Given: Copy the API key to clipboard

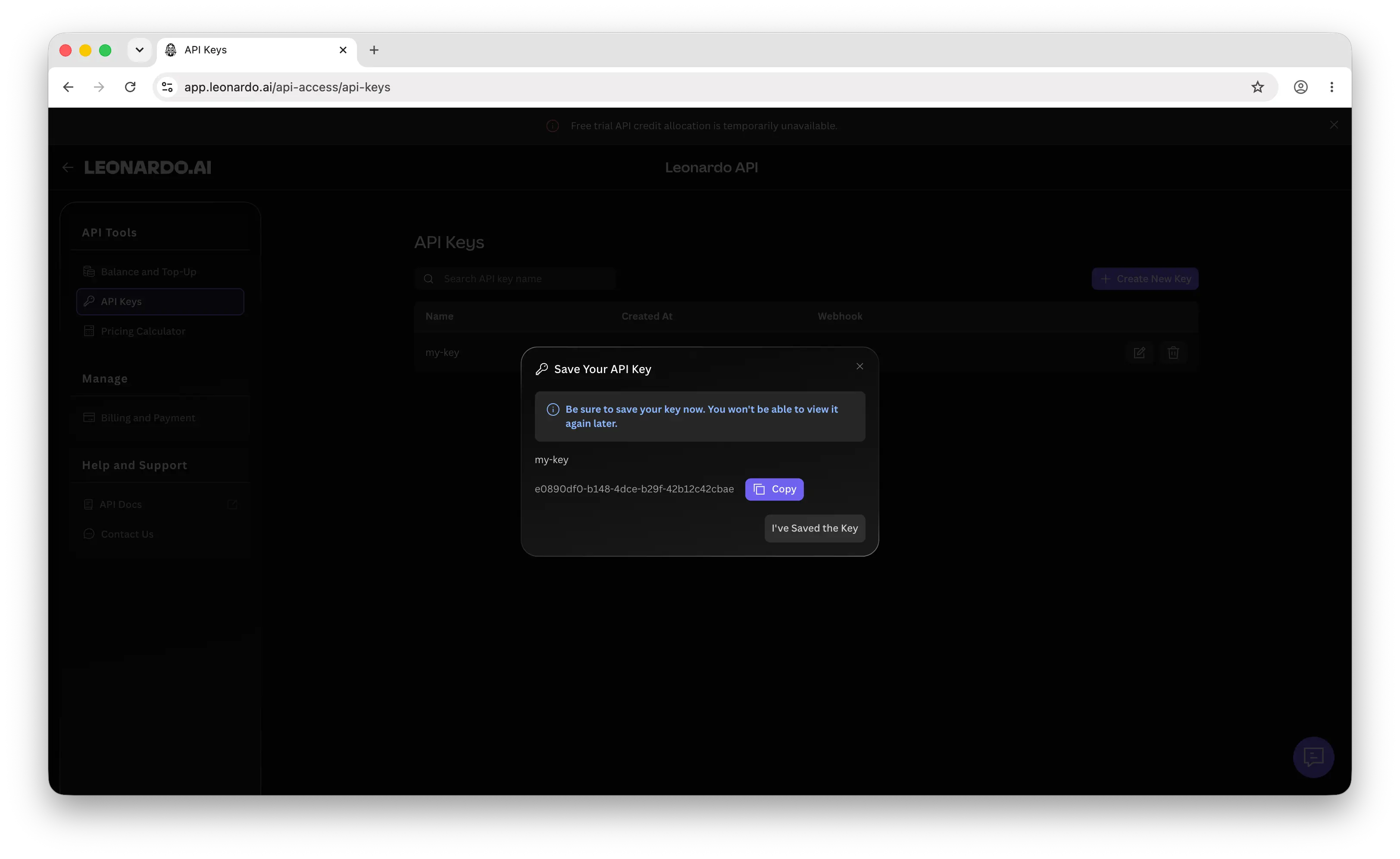Looking at the screenshot, I should pos(774,489).
